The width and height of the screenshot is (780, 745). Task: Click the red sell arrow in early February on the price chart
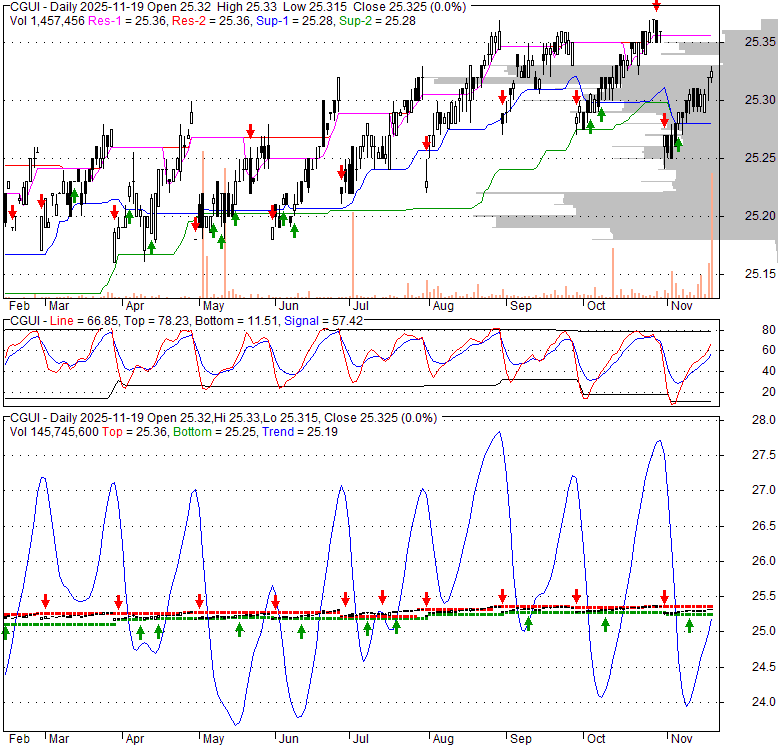pos(12,212)
